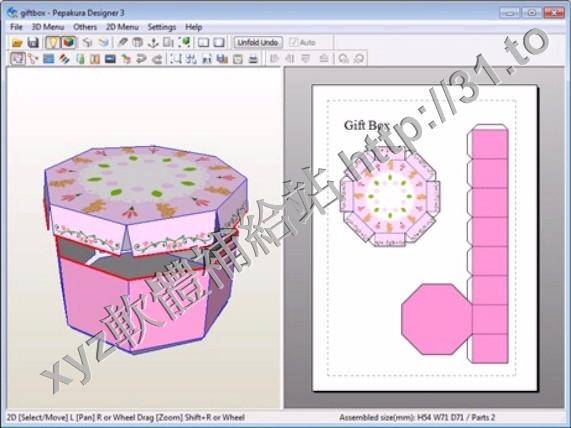Image resolution: width=571 pixels, height=428 pixels.
Task: Select the patterned octagonal lid part
Action: point(390,197)
